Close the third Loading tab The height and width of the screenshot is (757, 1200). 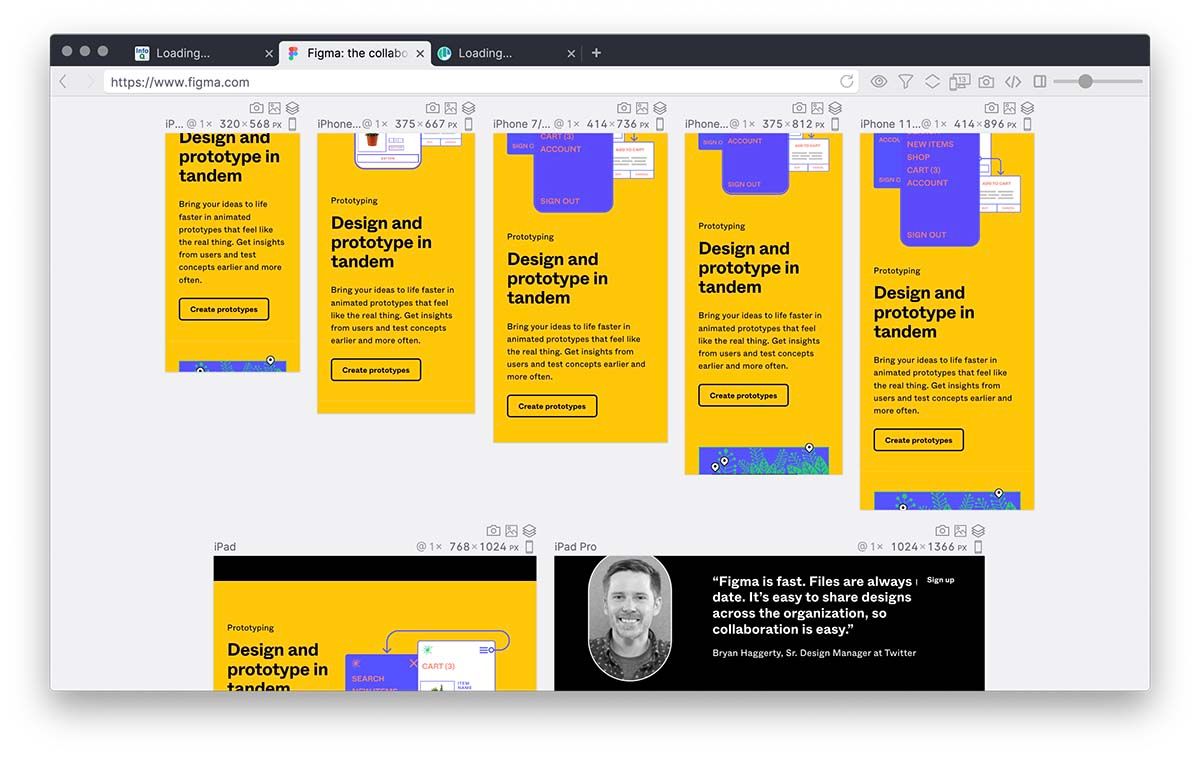(x=572, y=54)
